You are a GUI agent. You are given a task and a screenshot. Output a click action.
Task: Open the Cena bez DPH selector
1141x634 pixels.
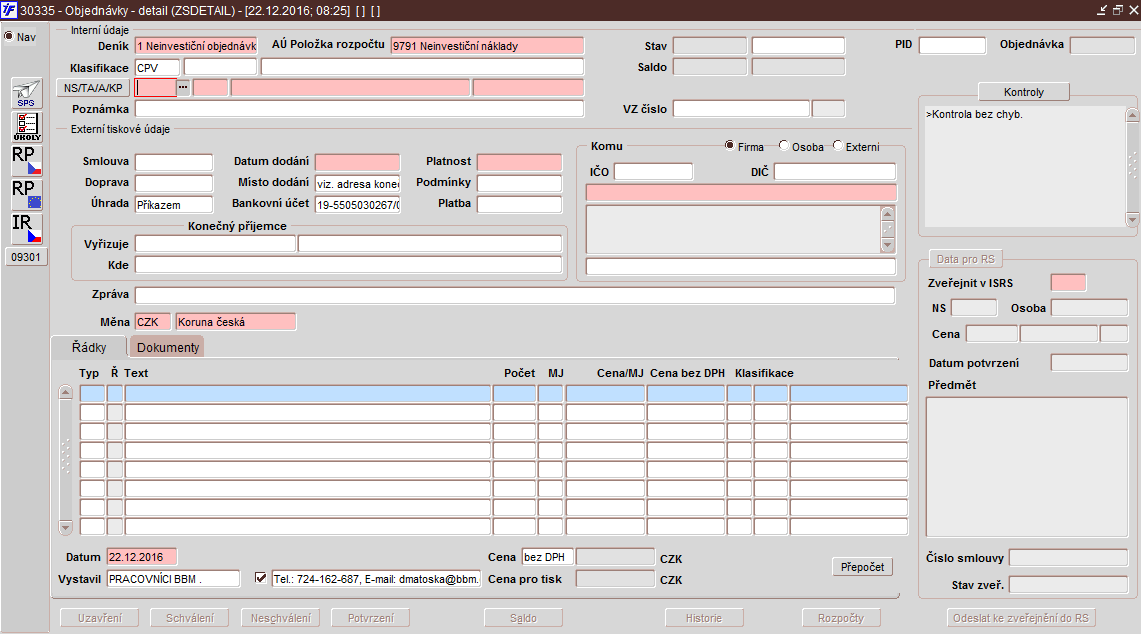click(x=547, y=557)
